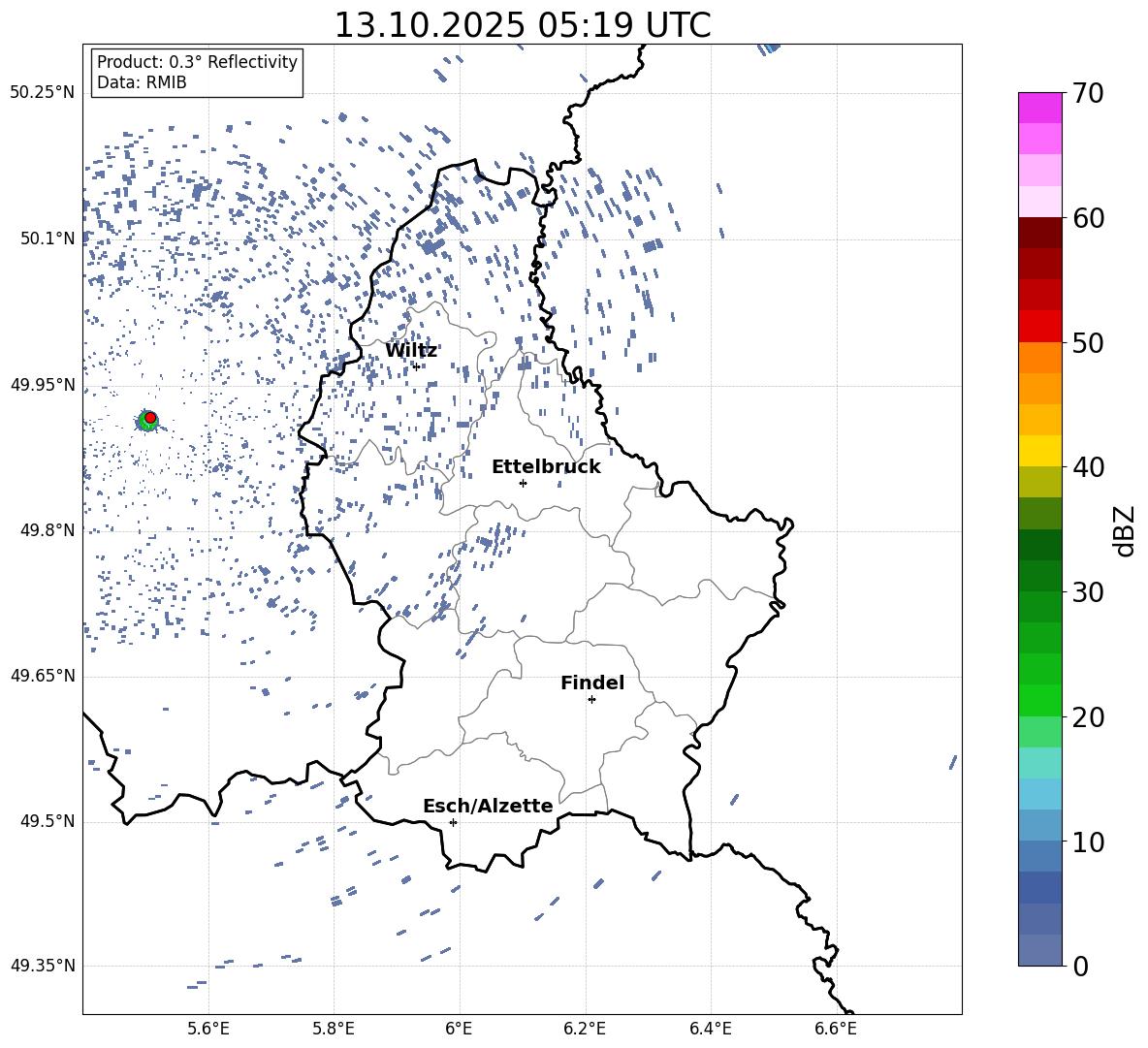Click the 49.5°N latitude label
Viewport: 1148px width, 1048px height.
point(48,821)
